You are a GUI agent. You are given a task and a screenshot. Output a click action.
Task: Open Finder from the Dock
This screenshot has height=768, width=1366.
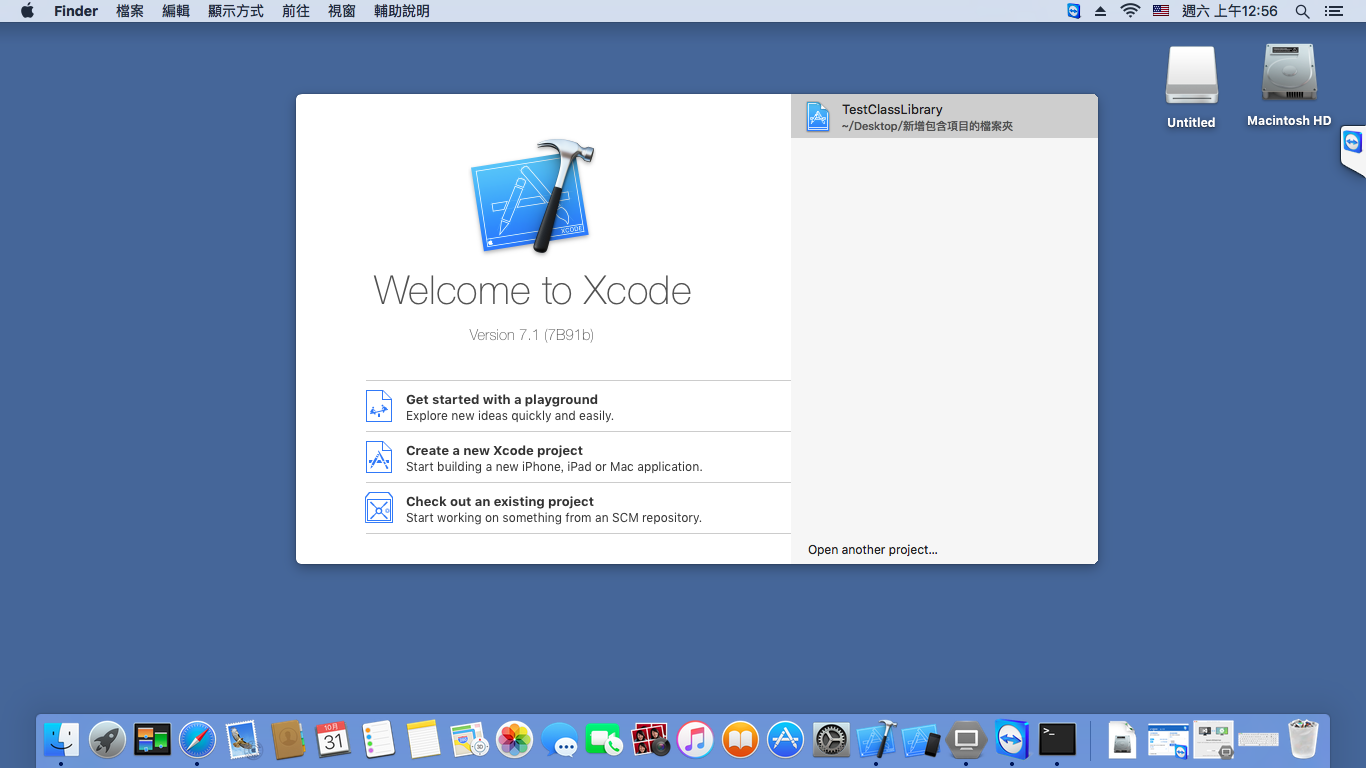(x=61, y=740)
